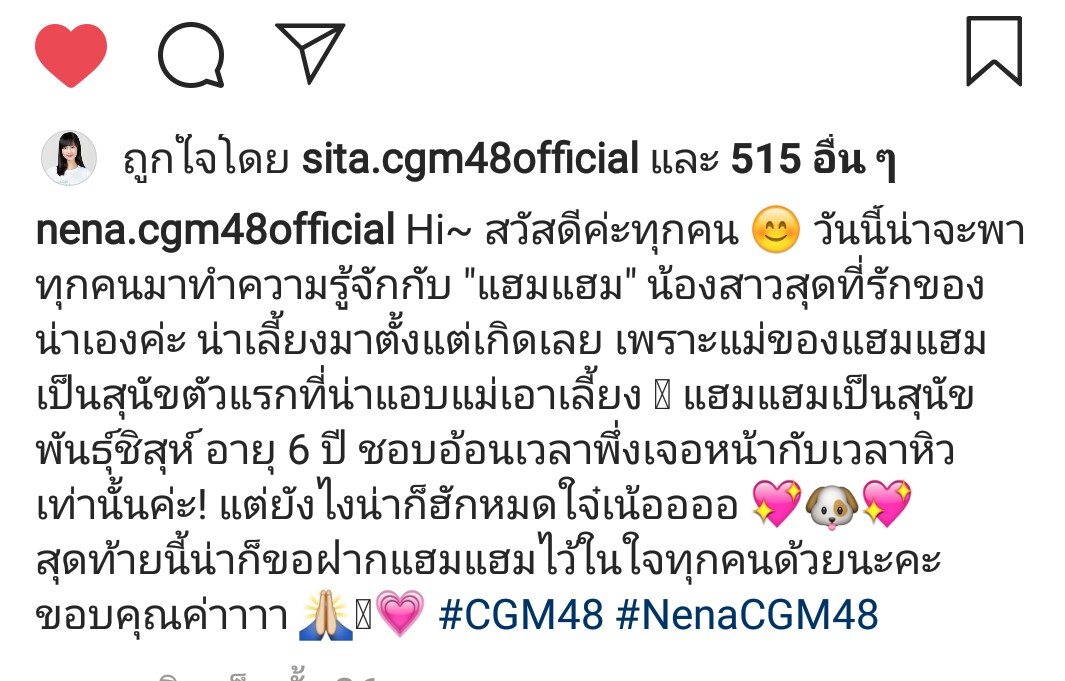Click the "ถูกใจโดย" liked-by label
The height and width of the screenshot is (681, 1065).
coord(205,160)
